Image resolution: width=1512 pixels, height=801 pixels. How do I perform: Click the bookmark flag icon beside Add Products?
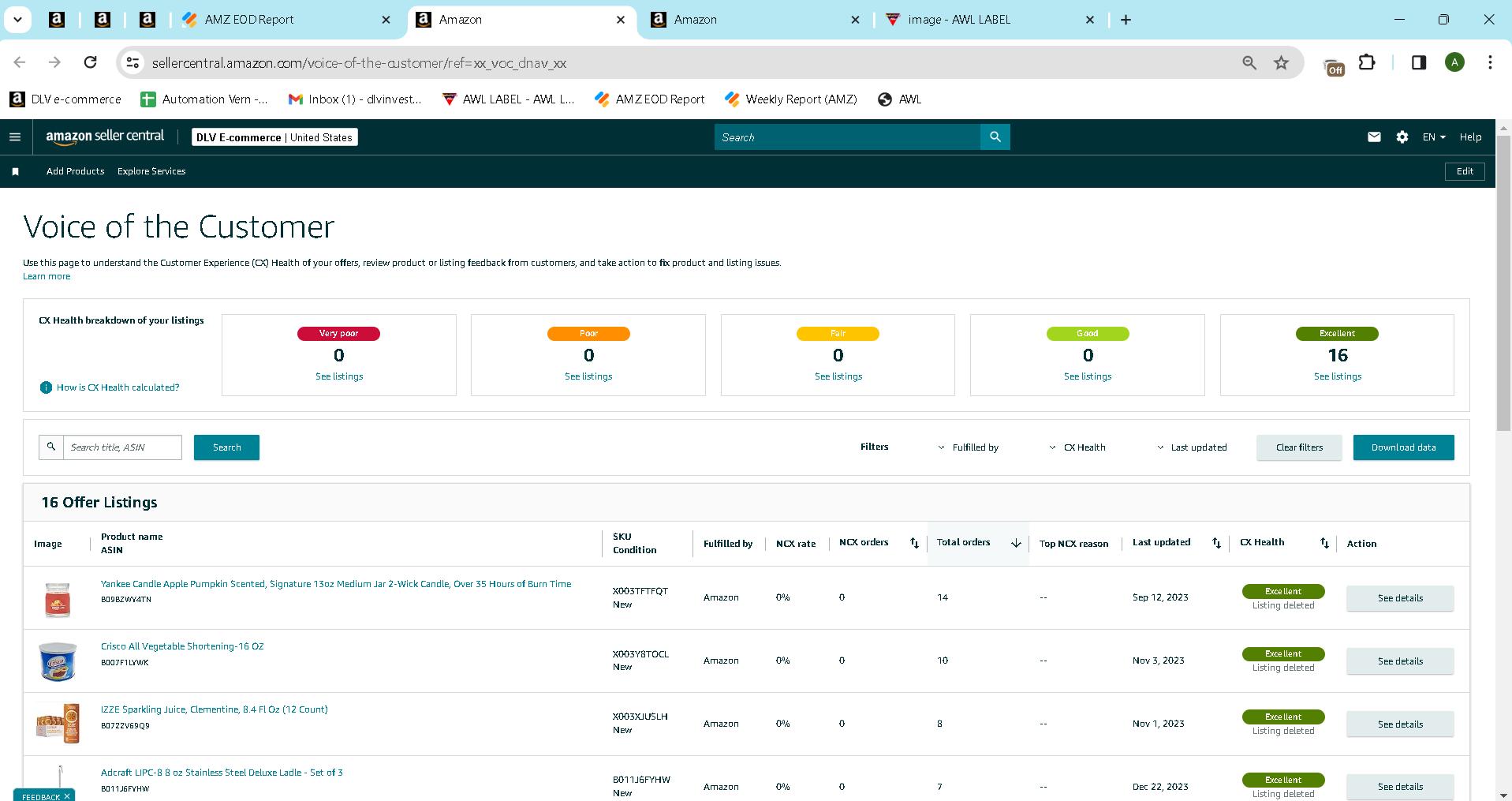(15, 171)
